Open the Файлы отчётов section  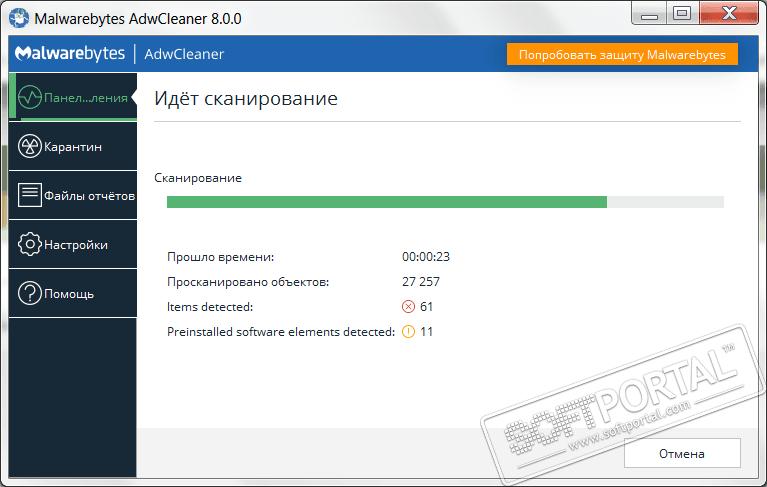point(73,195)
